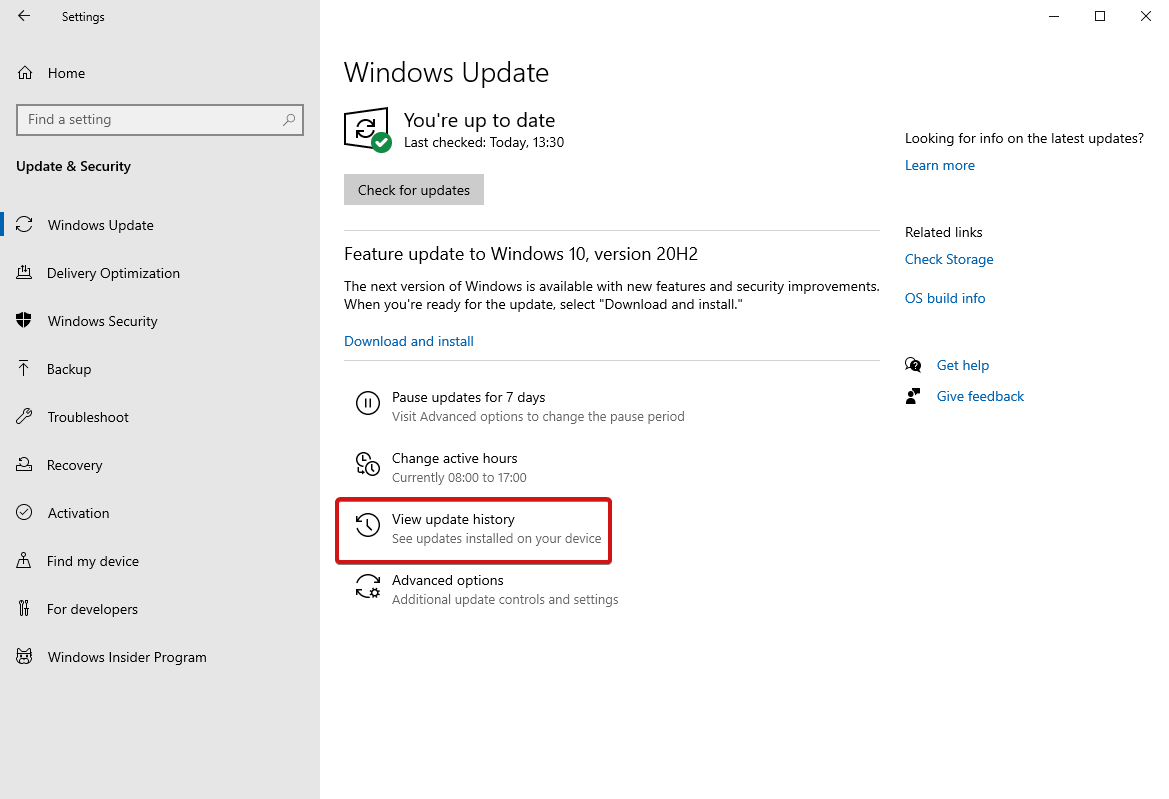This screenshot has width=1169, height=799.
Task: Go to the Backup section
Action: 69,369
